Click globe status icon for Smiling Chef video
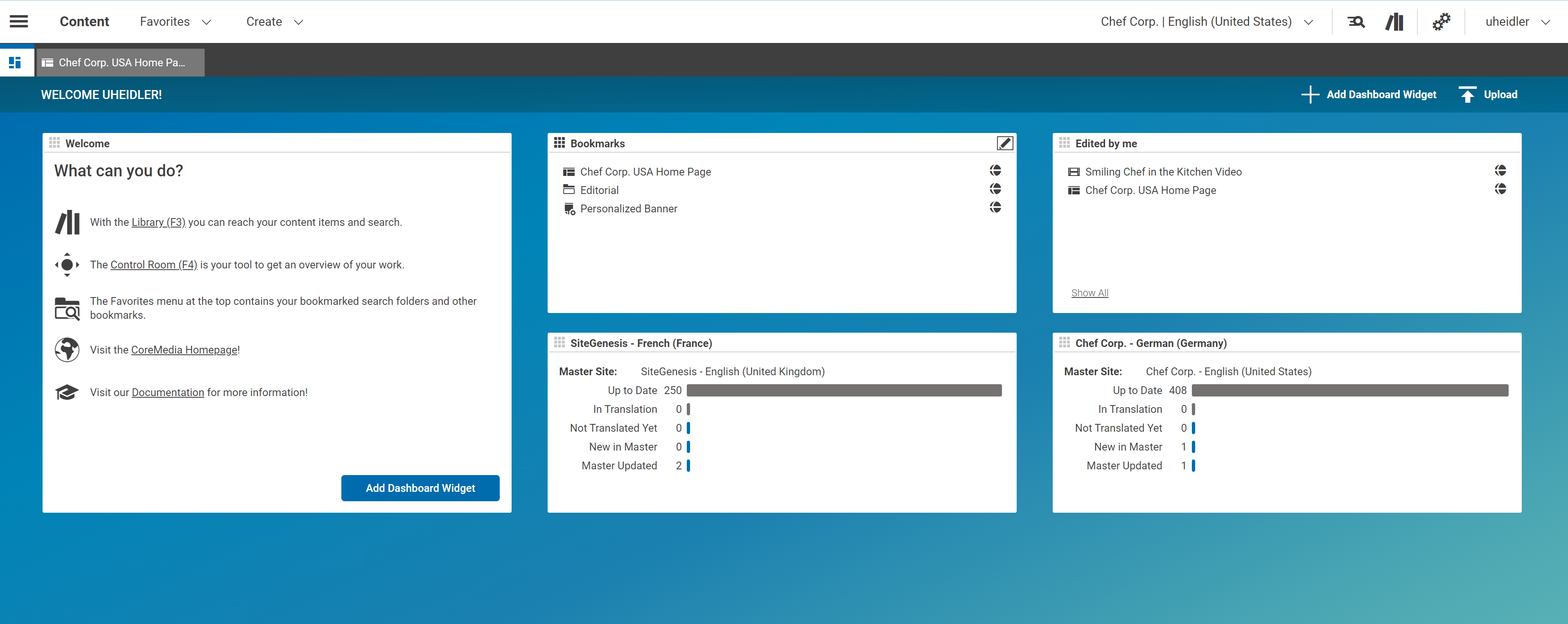 tap(1500, 171)
